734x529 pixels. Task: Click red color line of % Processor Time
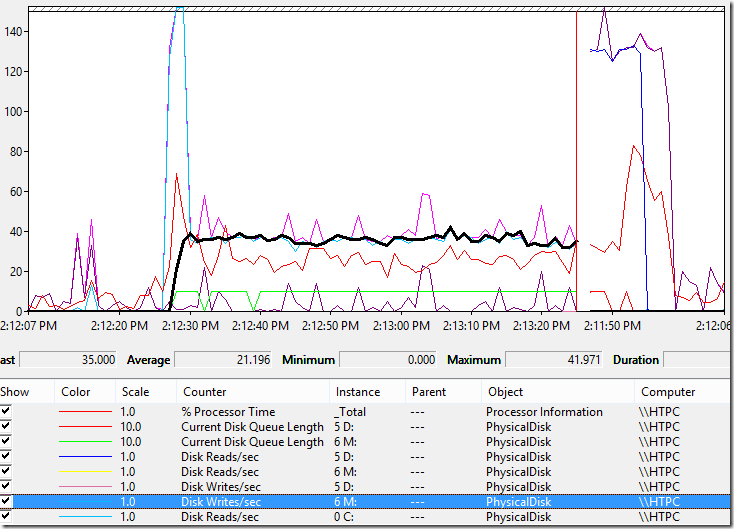click(x=85, y=411)
